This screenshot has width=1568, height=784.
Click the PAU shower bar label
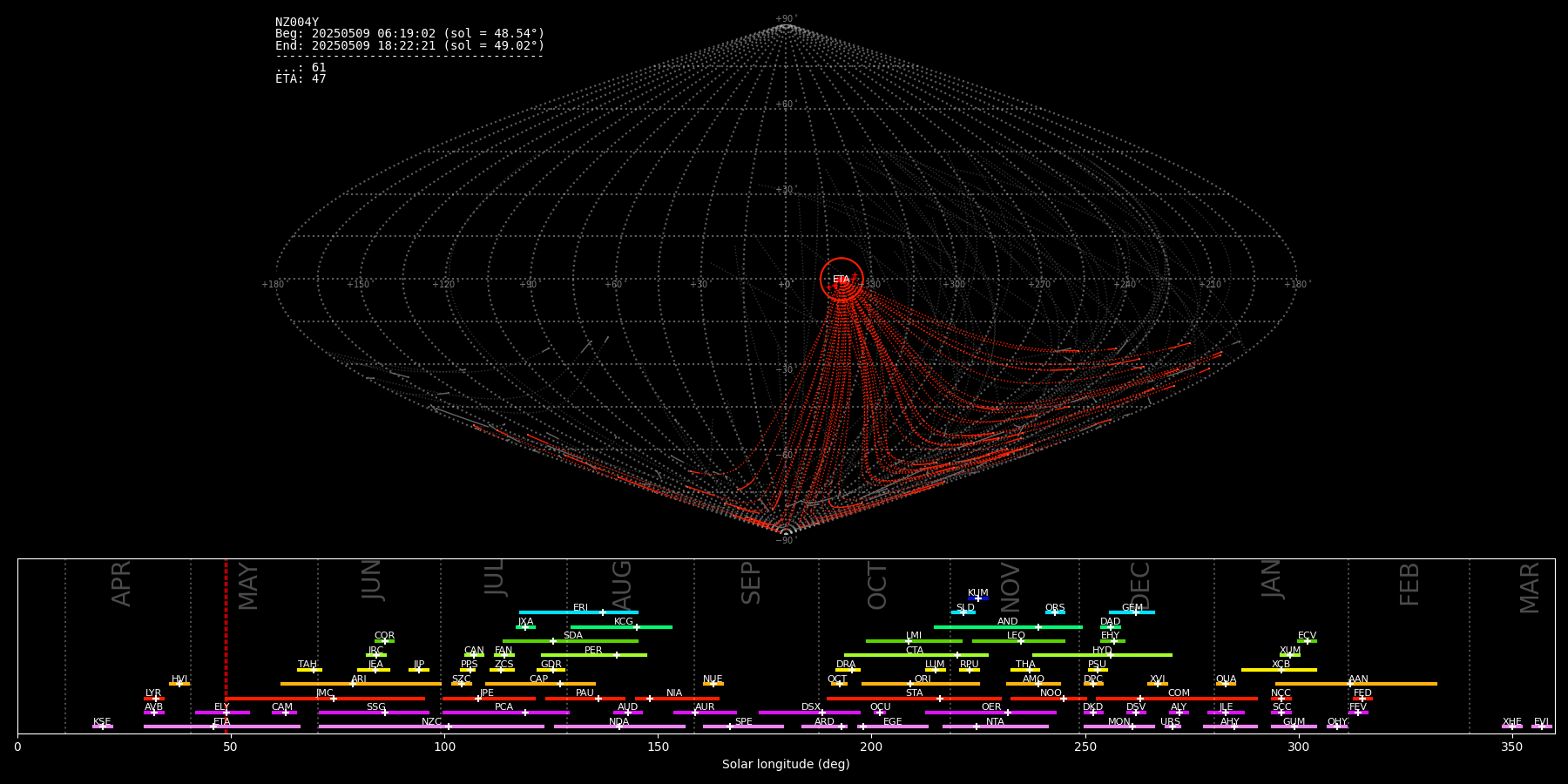coord(585,693)
